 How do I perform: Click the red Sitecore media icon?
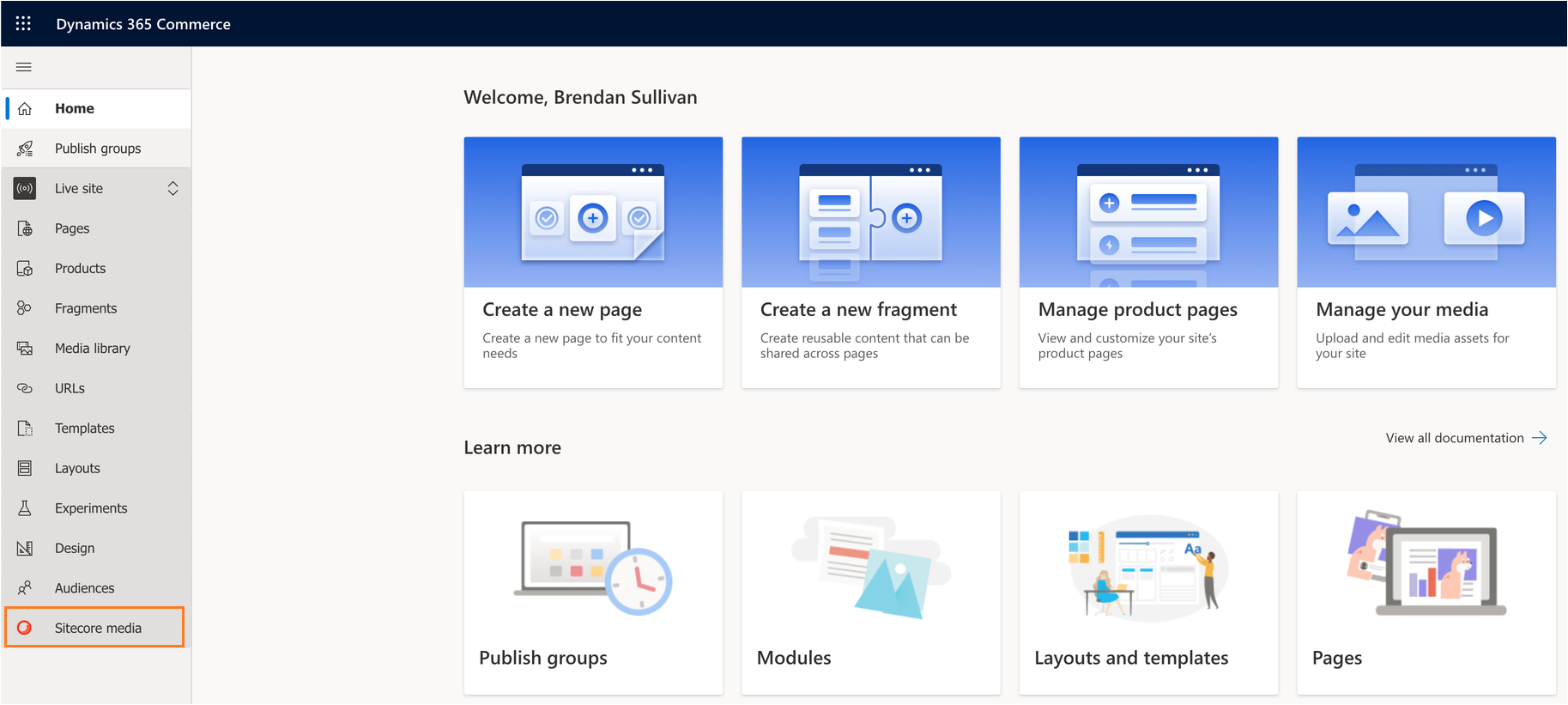tap(25, 628)
